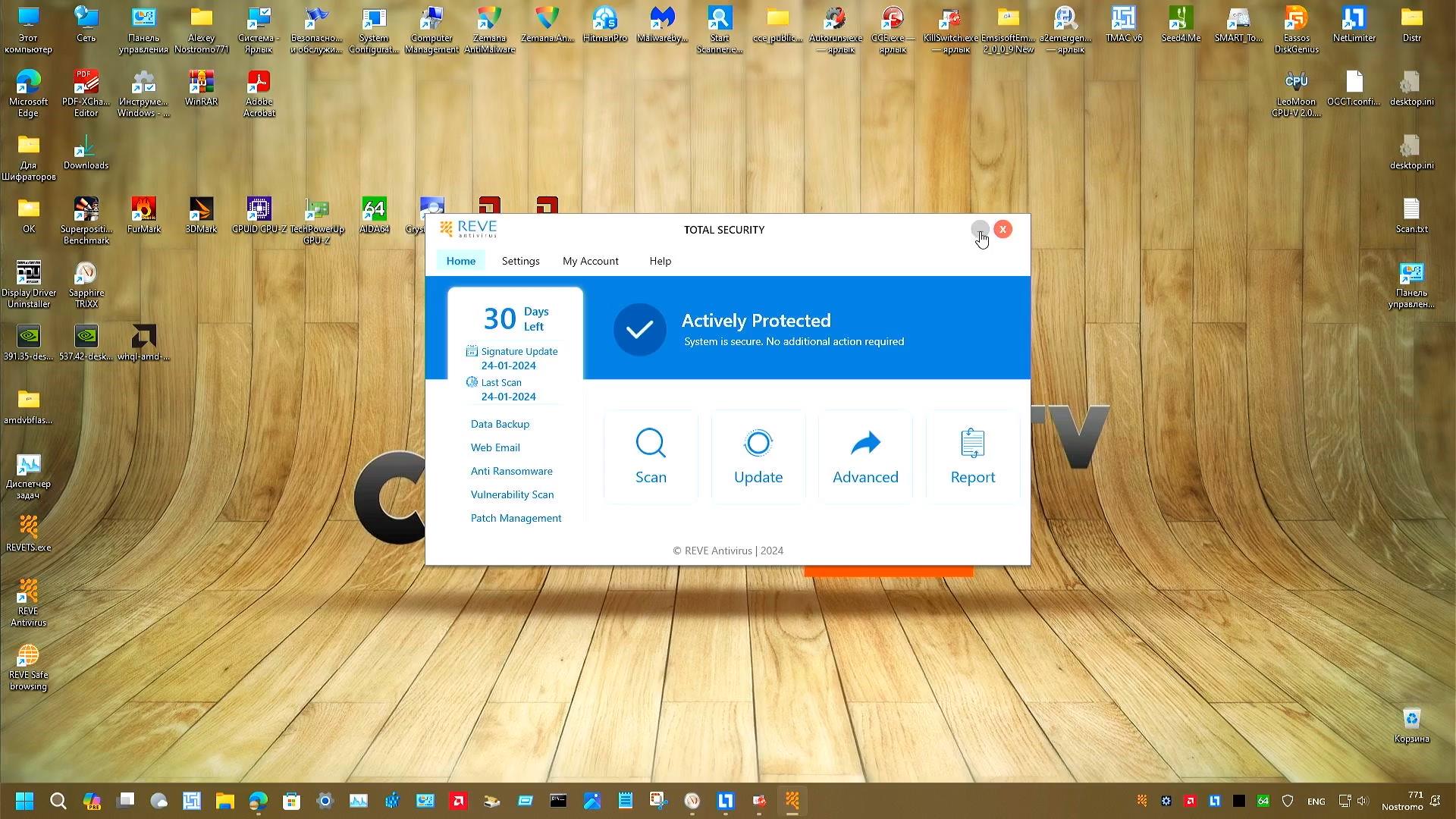This screenshot has height=819, width=1456.
Task: Open the Advanced arrow icon
Action: 865,444
